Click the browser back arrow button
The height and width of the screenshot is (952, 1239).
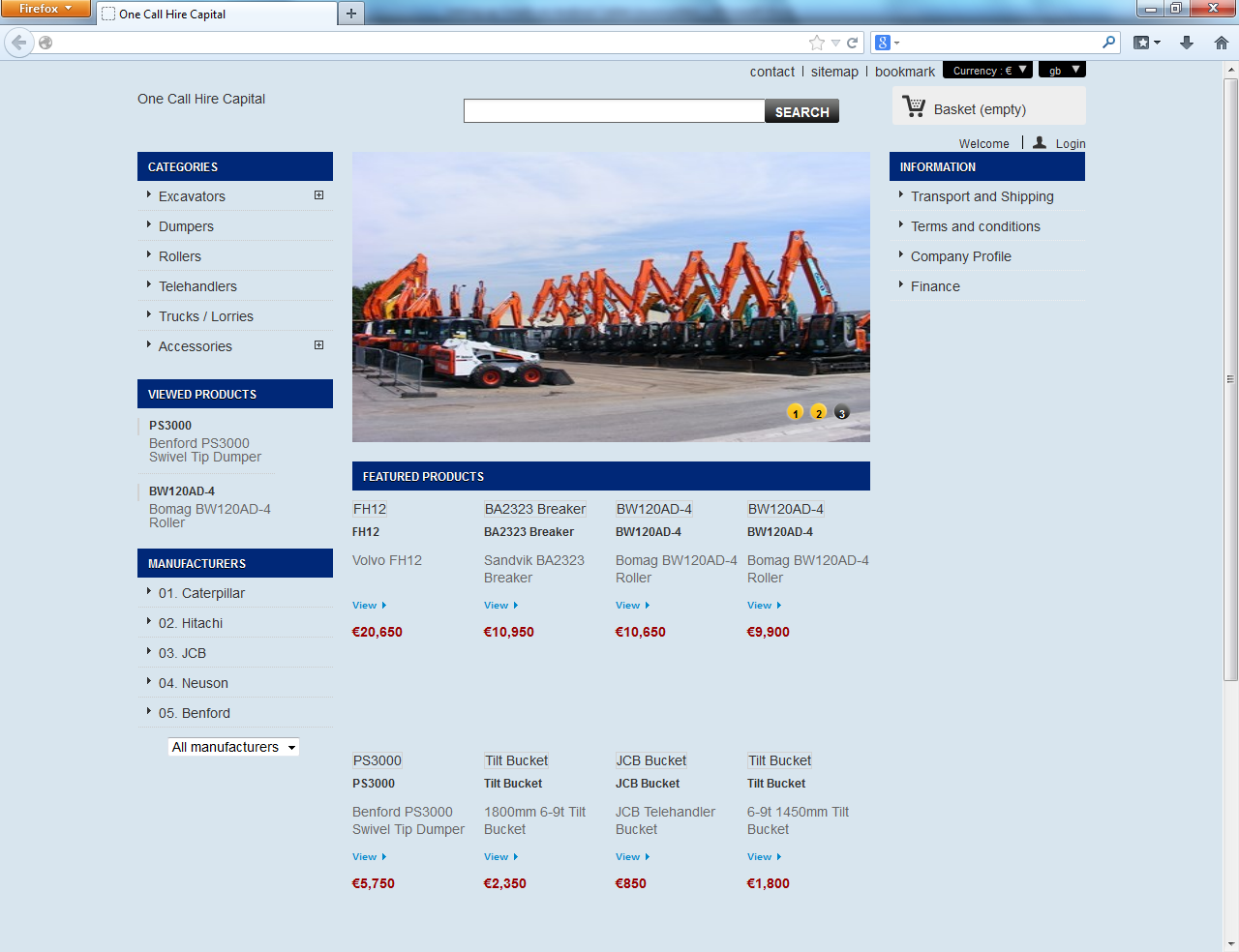[x=18, y=43]
